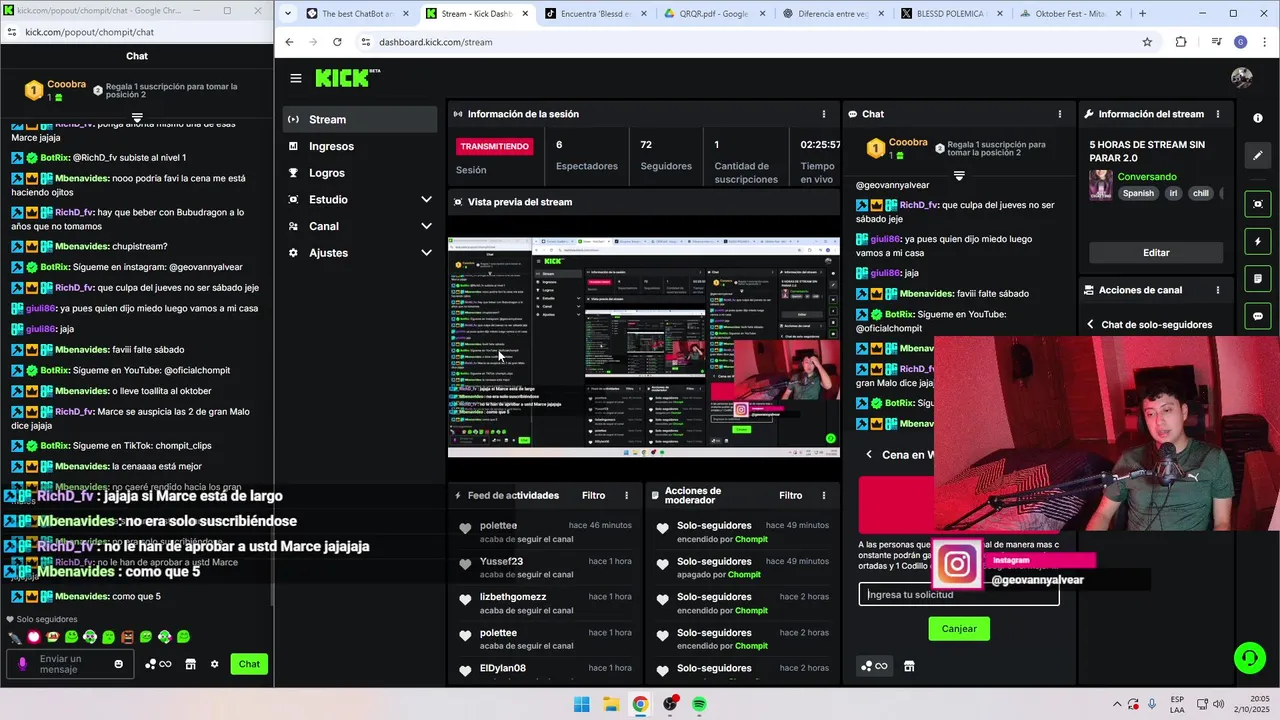Reload the dashboard page
The width and height of the screenshot is (1280, 720).
[x=337, y=42]
